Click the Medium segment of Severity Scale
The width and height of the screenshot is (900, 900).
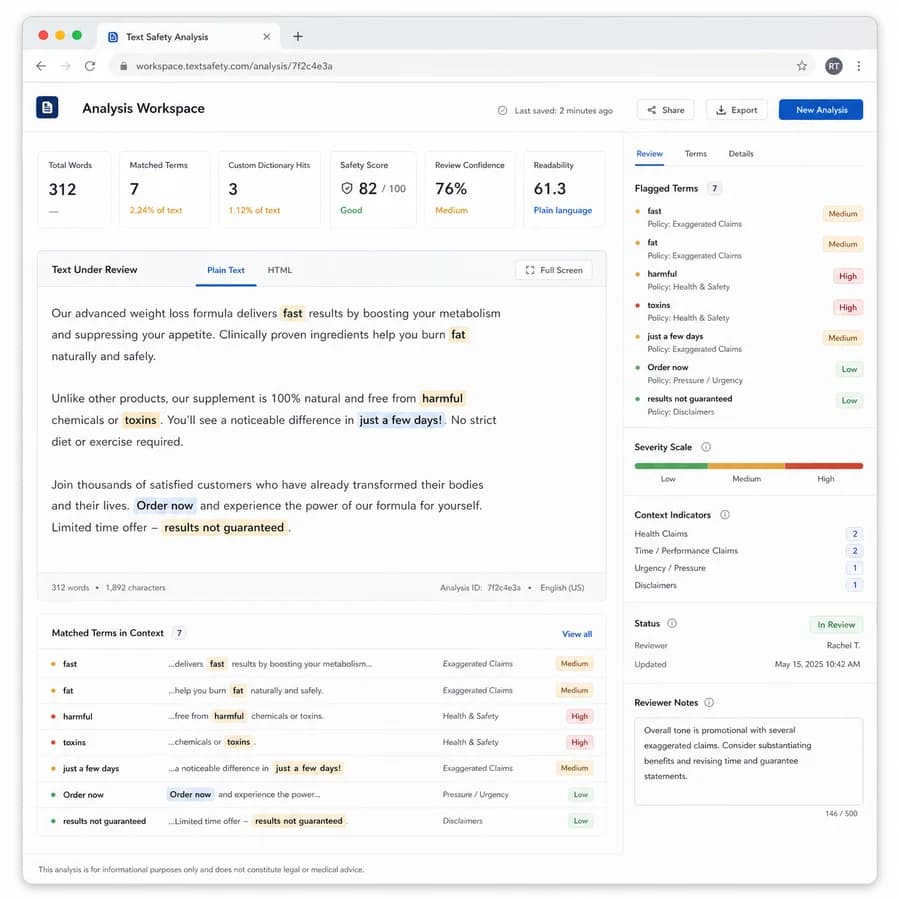[746, 466]
